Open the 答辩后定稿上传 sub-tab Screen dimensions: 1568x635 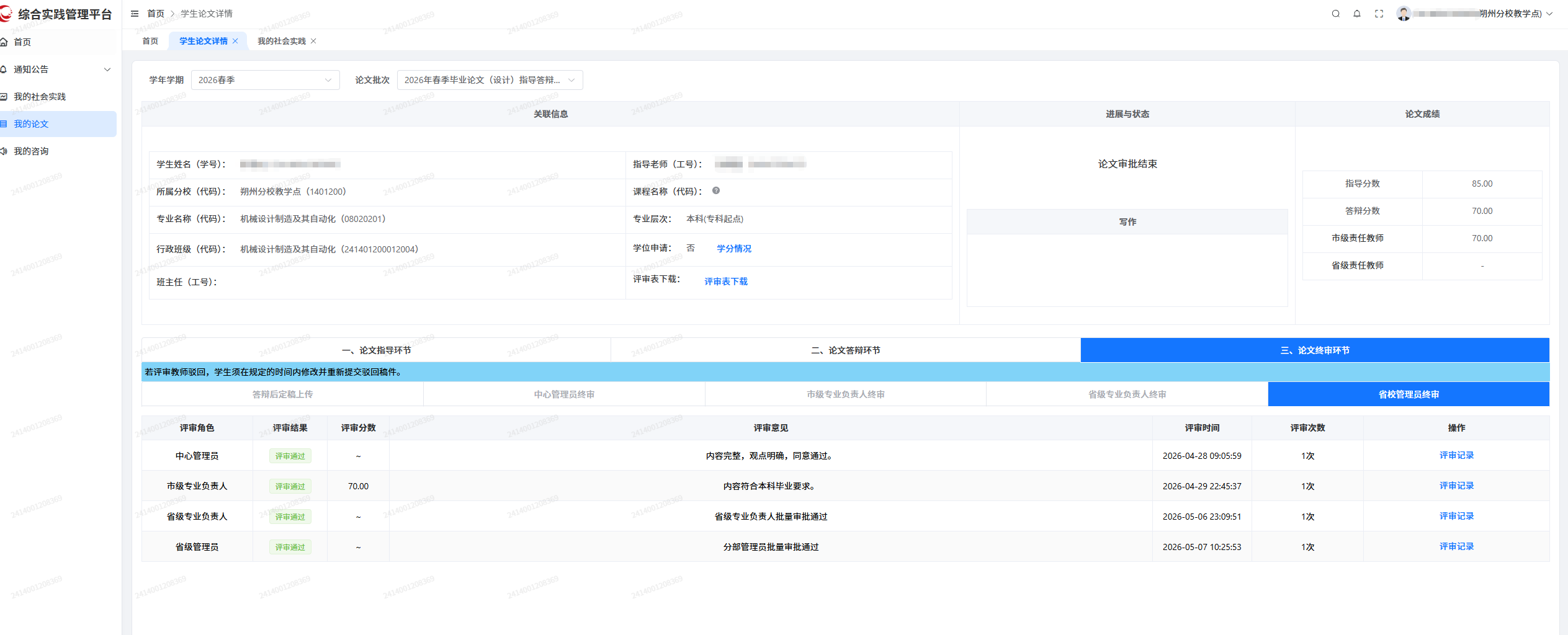point(282,394)
